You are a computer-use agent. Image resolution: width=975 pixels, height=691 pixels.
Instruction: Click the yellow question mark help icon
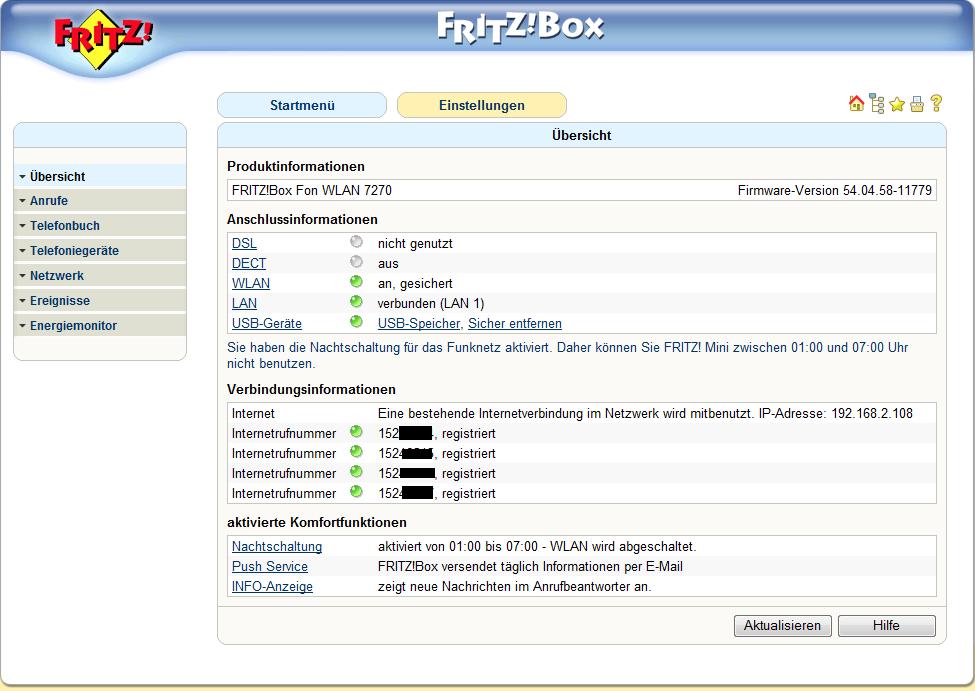[x=936, y=103]
